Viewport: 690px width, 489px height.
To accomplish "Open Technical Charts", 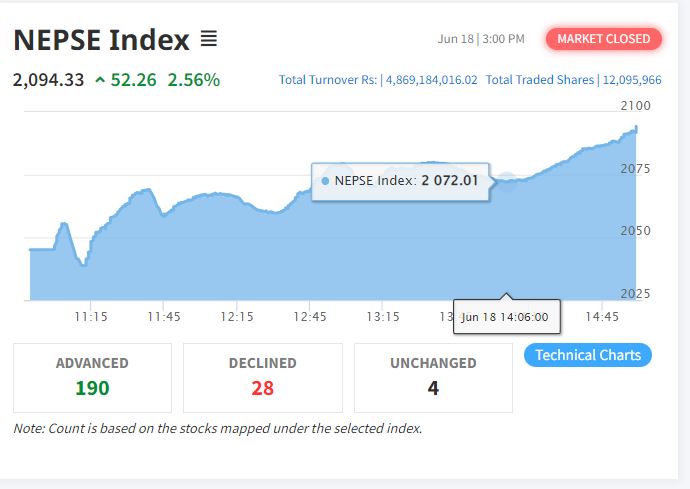I will [588, 355].
